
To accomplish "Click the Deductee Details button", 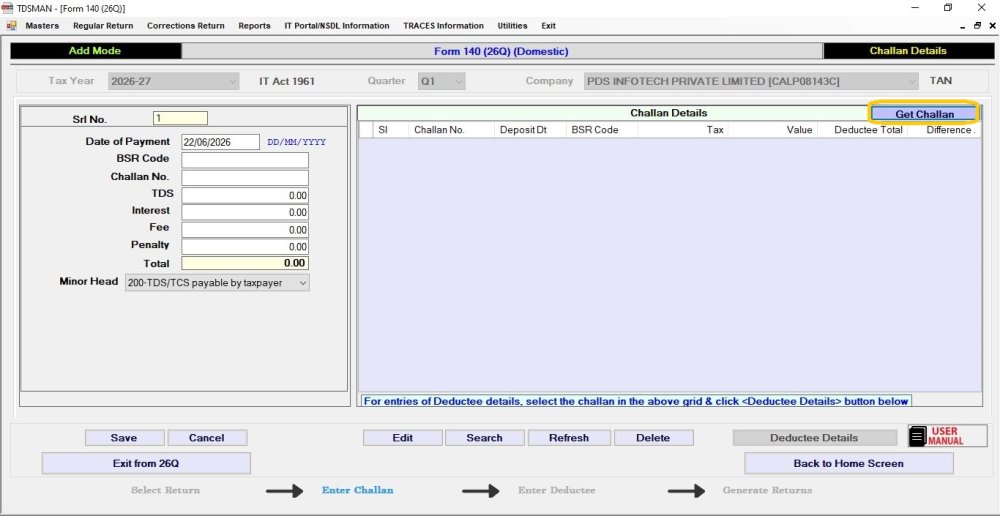I will 814,438.
